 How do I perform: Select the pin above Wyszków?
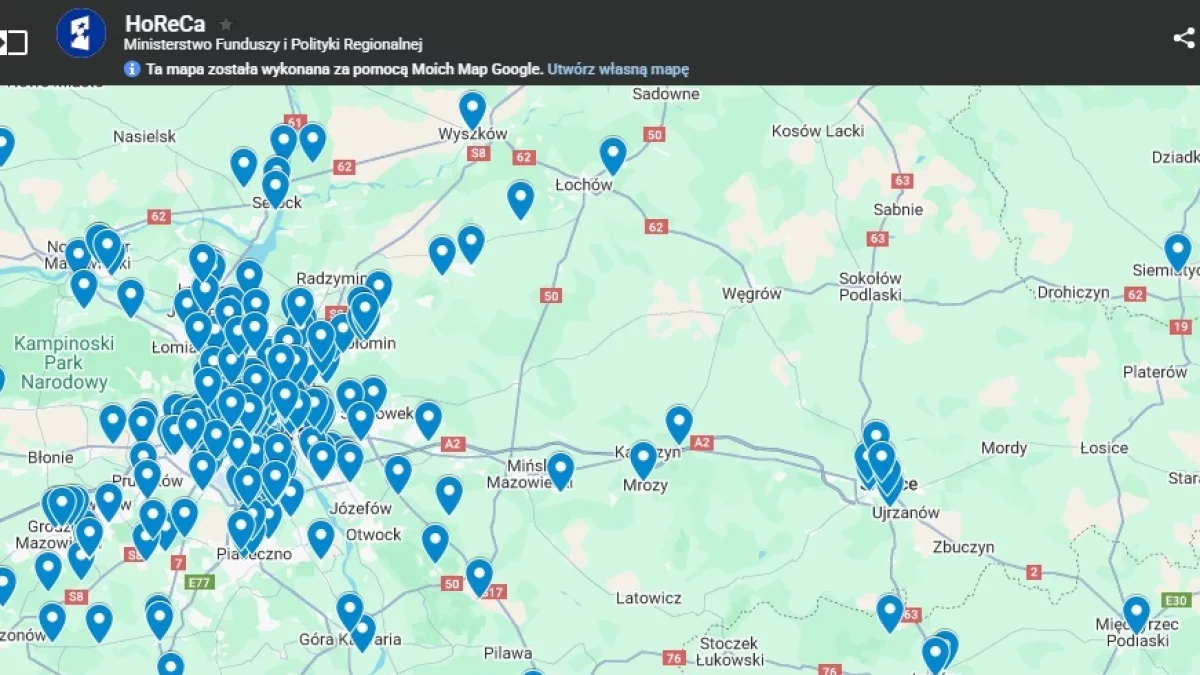coord(472,108)
